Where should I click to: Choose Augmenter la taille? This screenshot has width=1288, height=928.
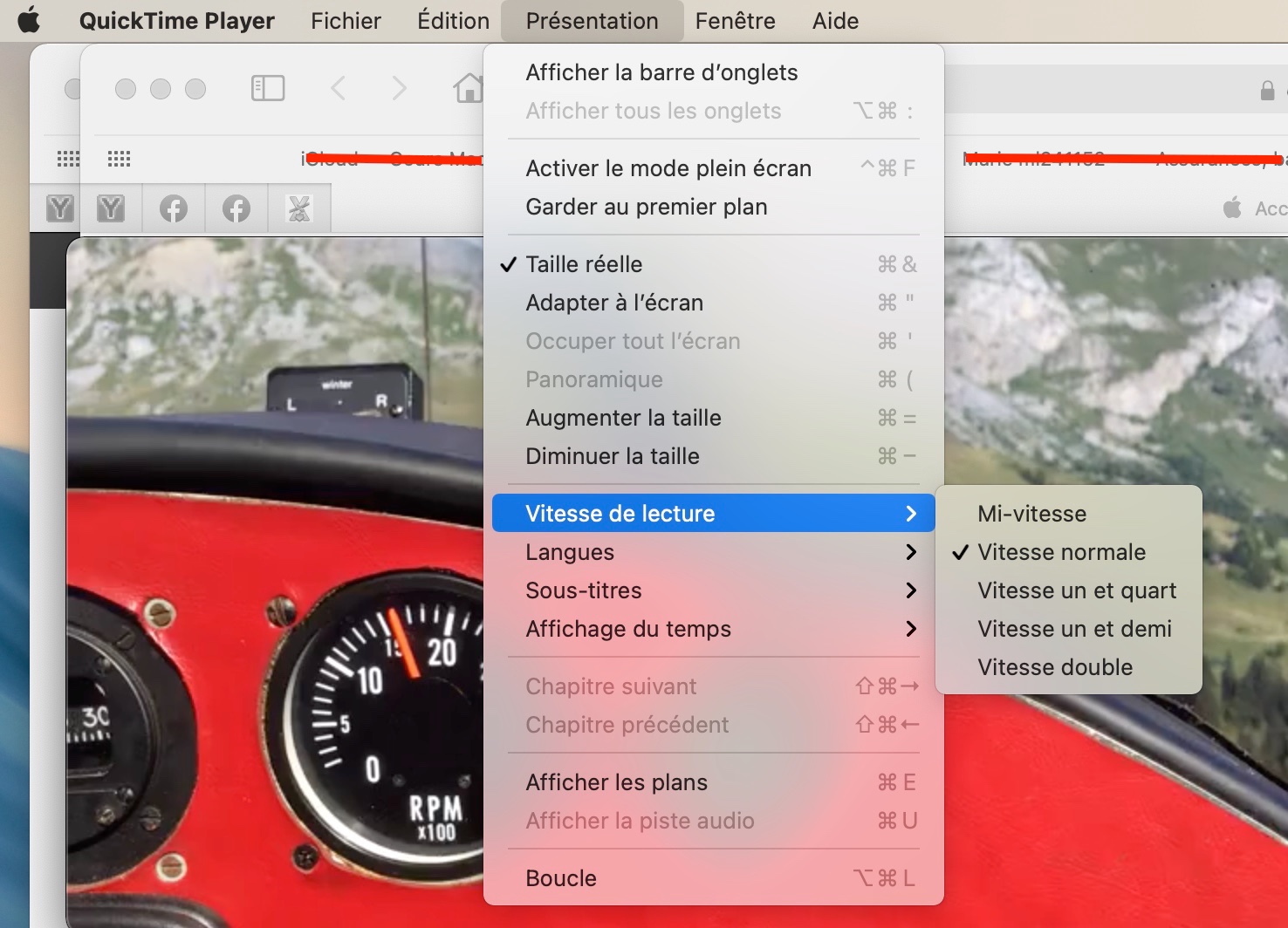pos(714,418)
